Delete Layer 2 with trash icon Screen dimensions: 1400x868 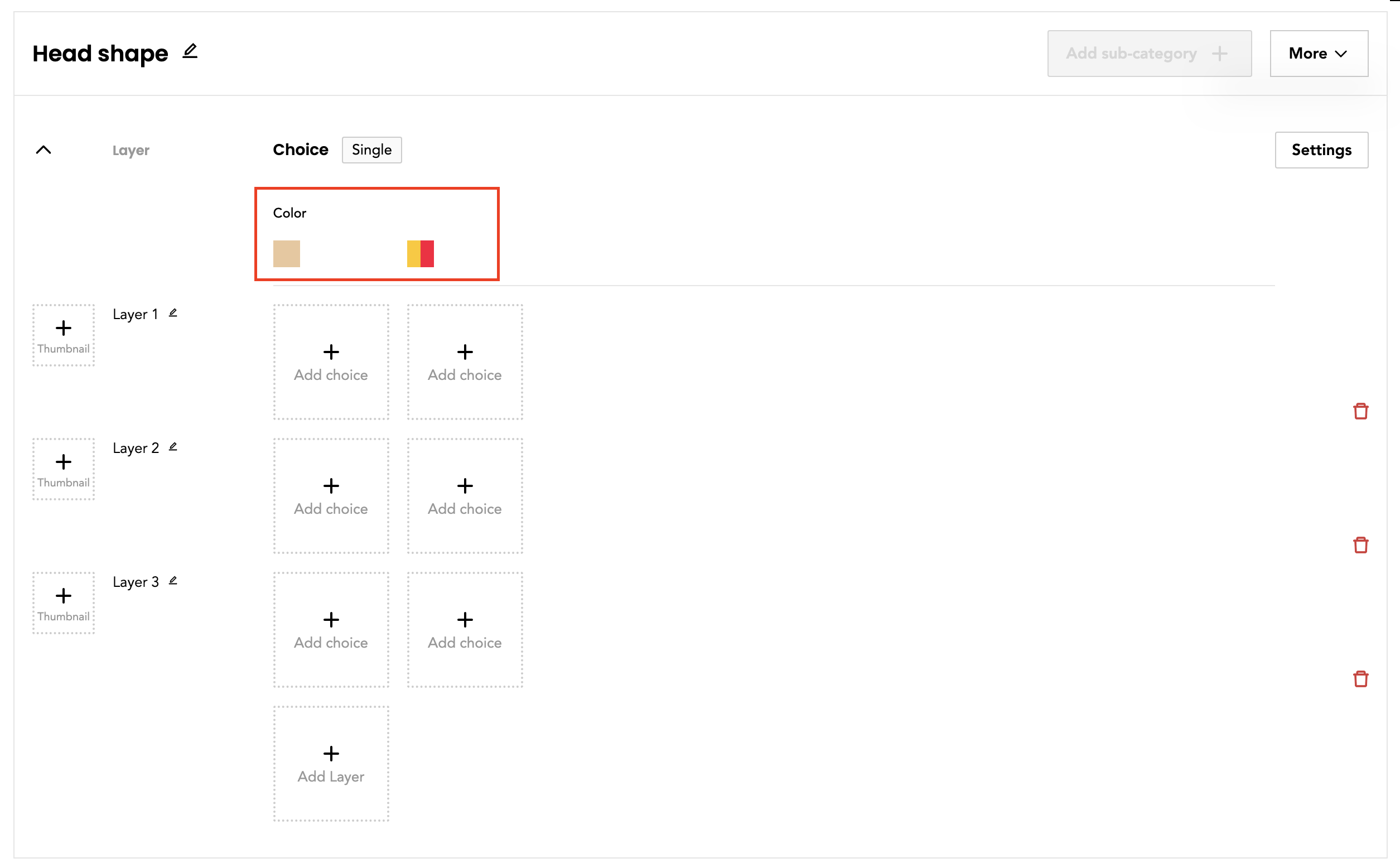point(1360,545)
